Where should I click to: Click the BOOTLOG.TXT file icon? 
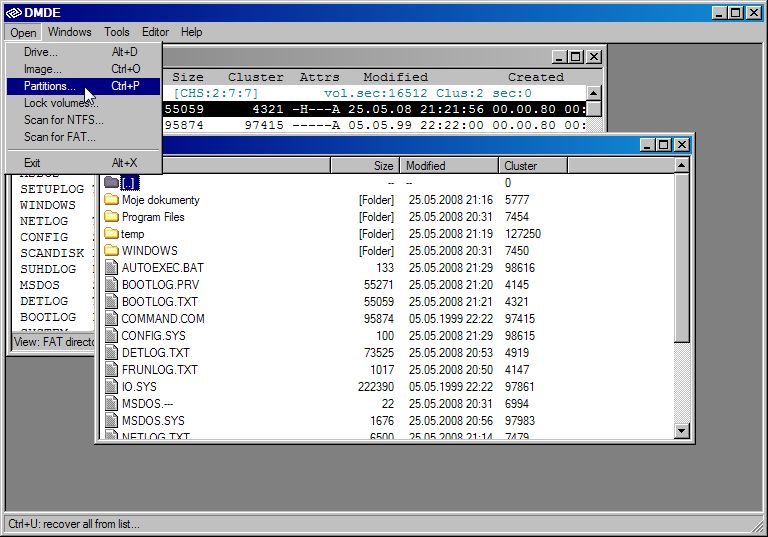click(112, 301)
